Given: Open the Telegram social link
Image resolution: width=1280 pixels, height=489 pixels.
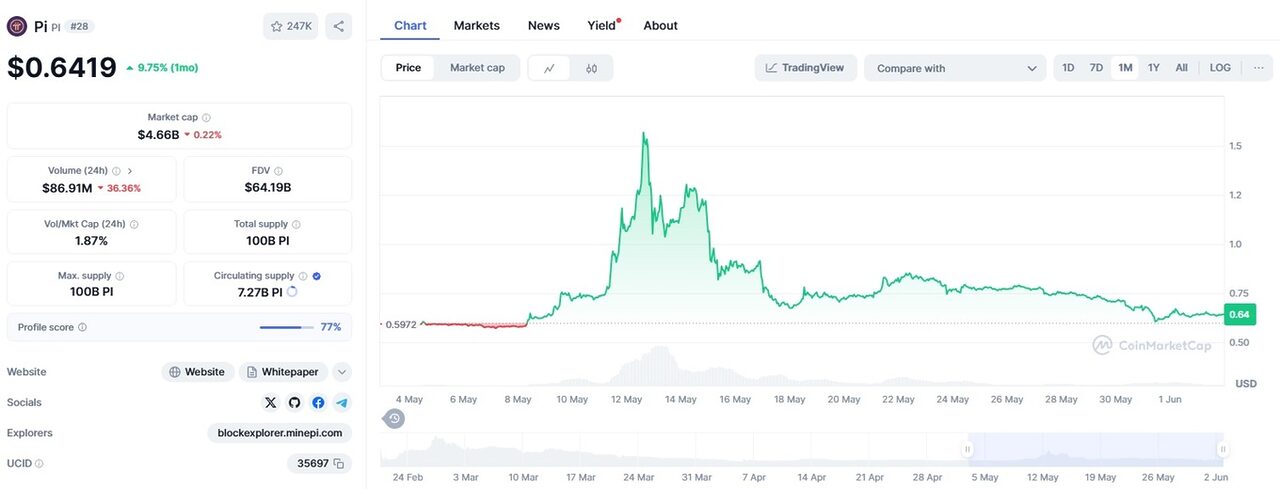Looking at the screenshot, I should click(342, 403).
